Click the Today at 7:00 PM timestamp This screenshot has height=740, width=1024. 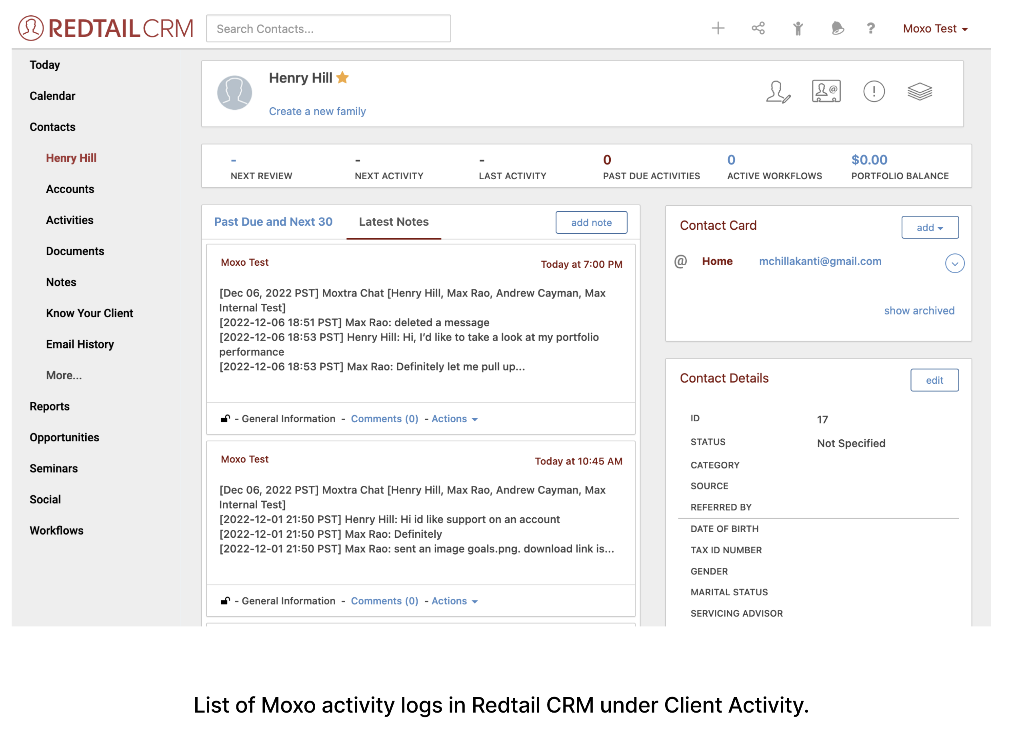pos(581,265)
